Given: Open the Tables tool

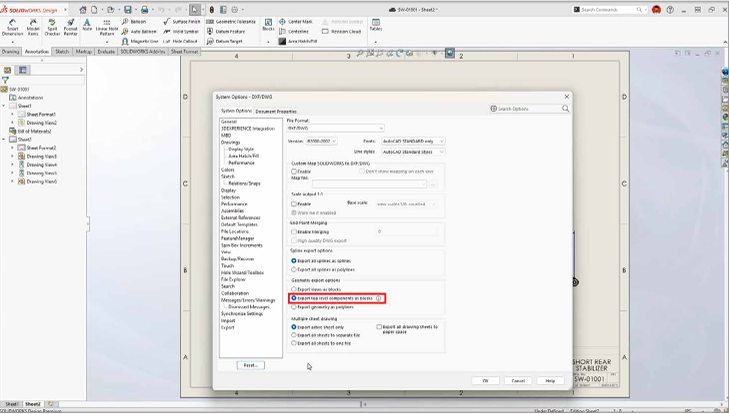Looking at the screenshot, I should point(376,25).
